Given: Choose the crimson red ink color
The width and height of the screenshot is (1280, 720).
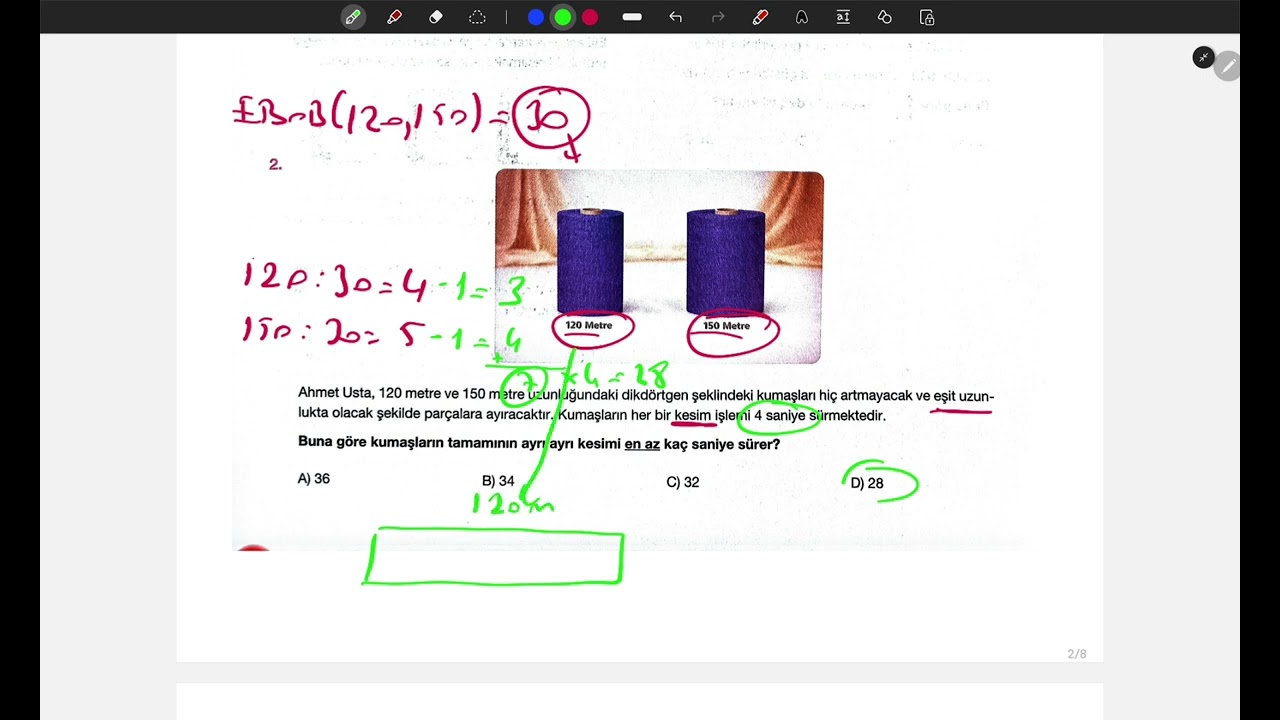Looking at the screenshot, I should pyautogui.click(x=590, y=17).
